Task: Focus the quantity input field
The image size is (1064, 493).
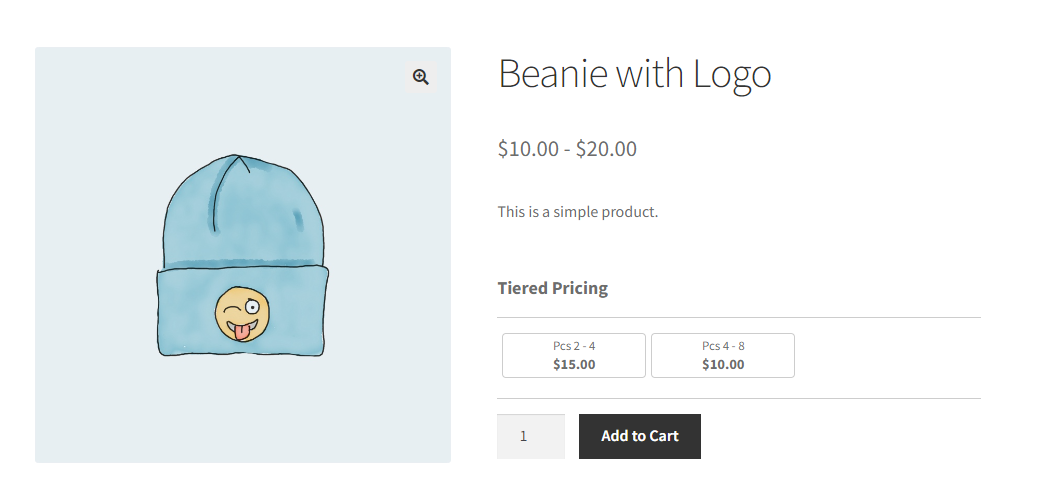Action: point(531,436)
